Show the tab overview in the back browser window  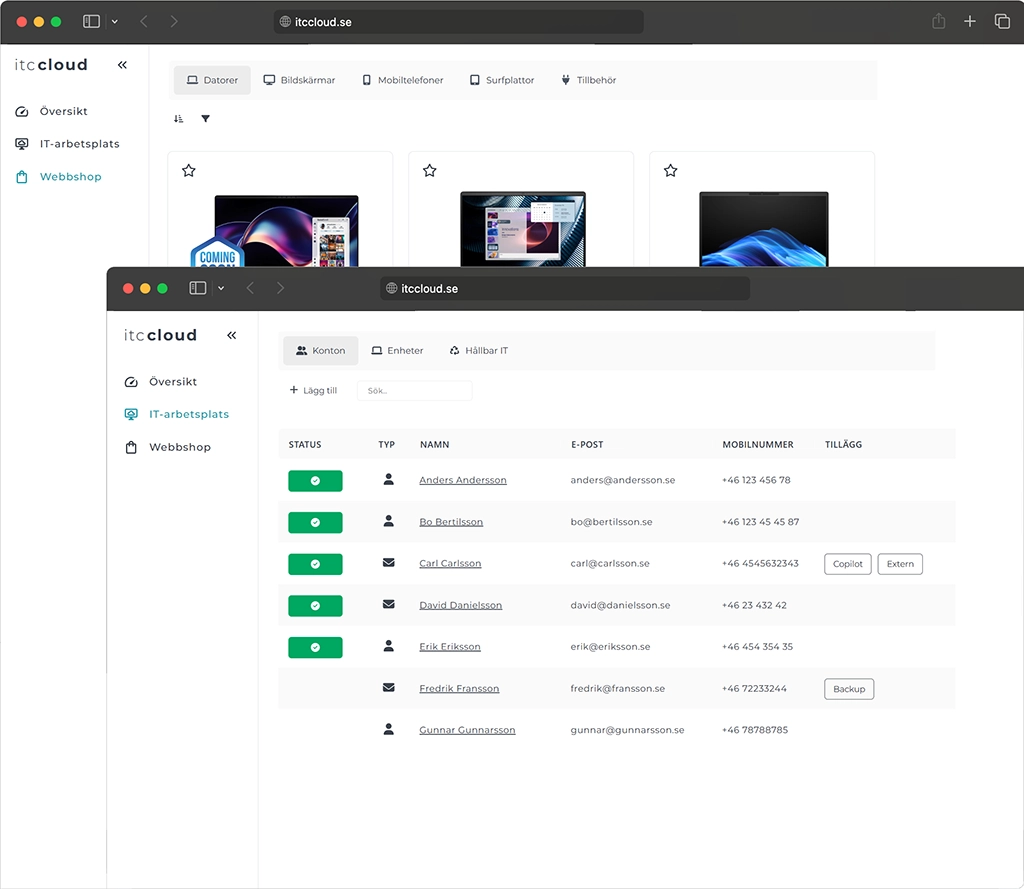point(1001,21)
